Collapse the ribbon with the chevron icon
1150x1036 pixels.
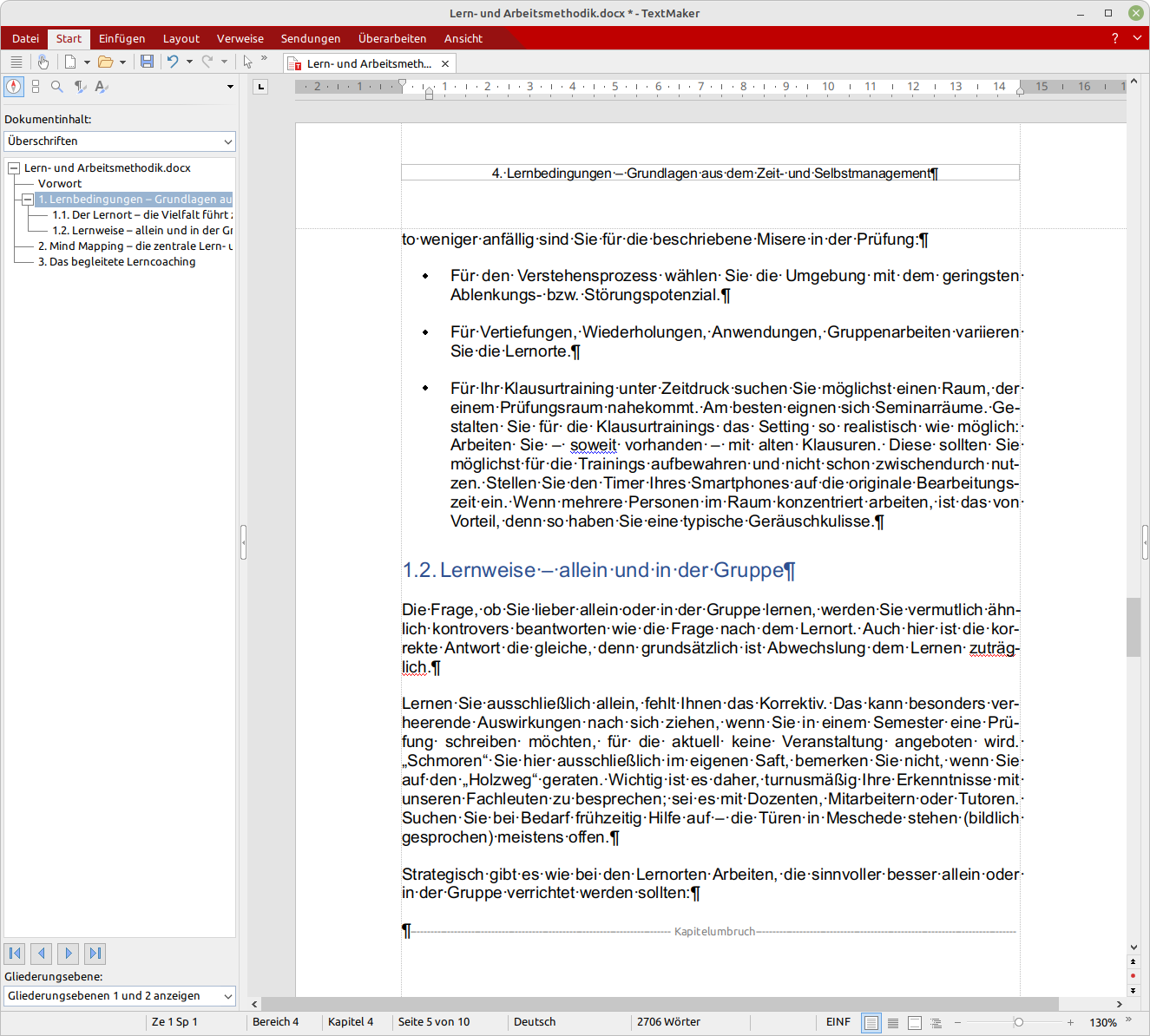[1137, 38]
